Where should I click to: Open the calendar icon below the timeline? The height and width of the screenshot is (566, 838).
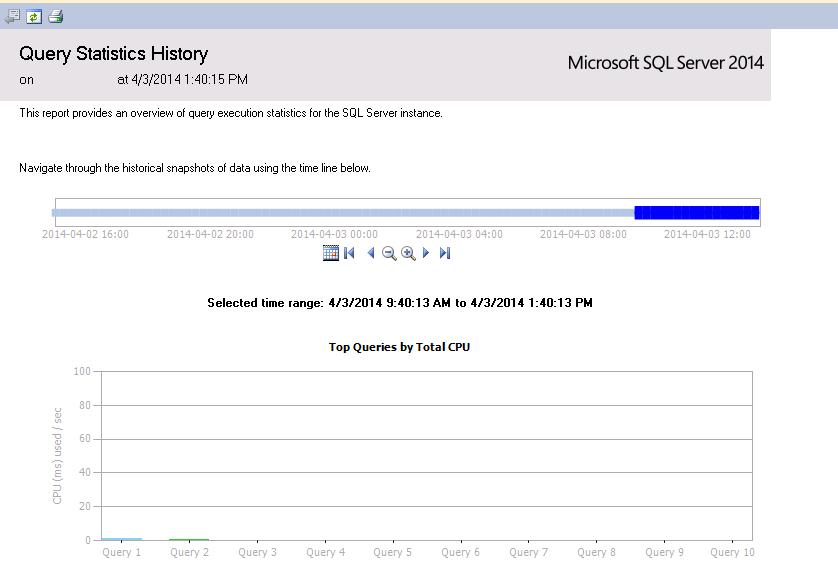pyautogui.click(x=331, y=253)
